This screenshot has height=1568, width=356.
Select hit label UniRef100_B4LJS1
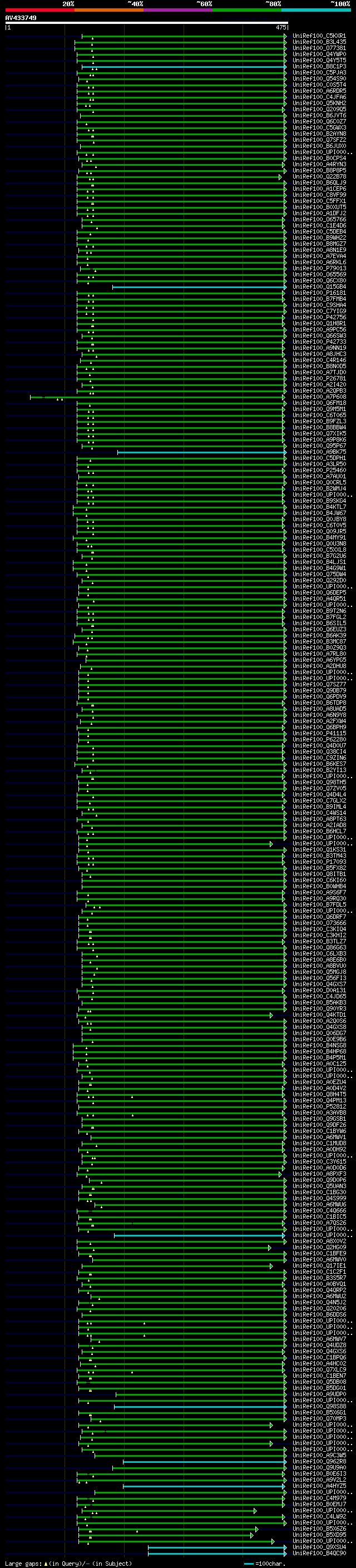pos(319,562)
